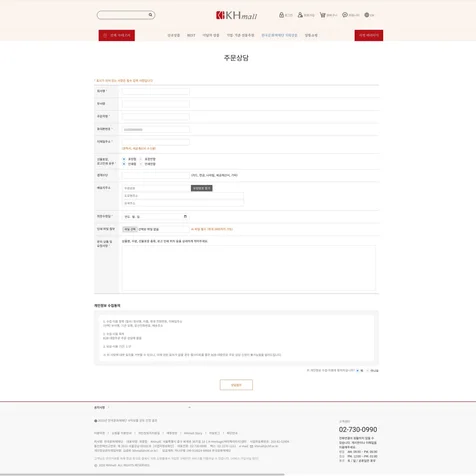Image resolution: width=476 pixels, height=476 pixels.
Task: Click the file select button for attachment
Action: tap(130, 229)
